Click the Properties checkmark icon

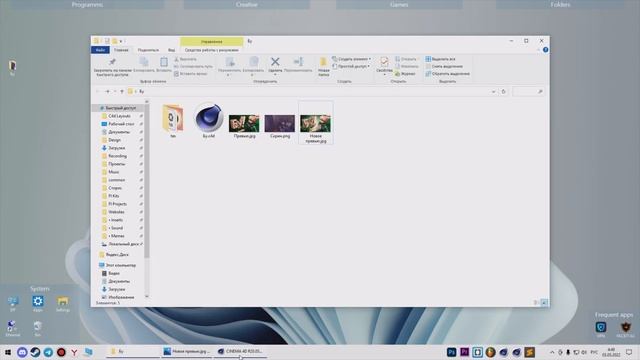pyautogui.click(x=384, y=62)
